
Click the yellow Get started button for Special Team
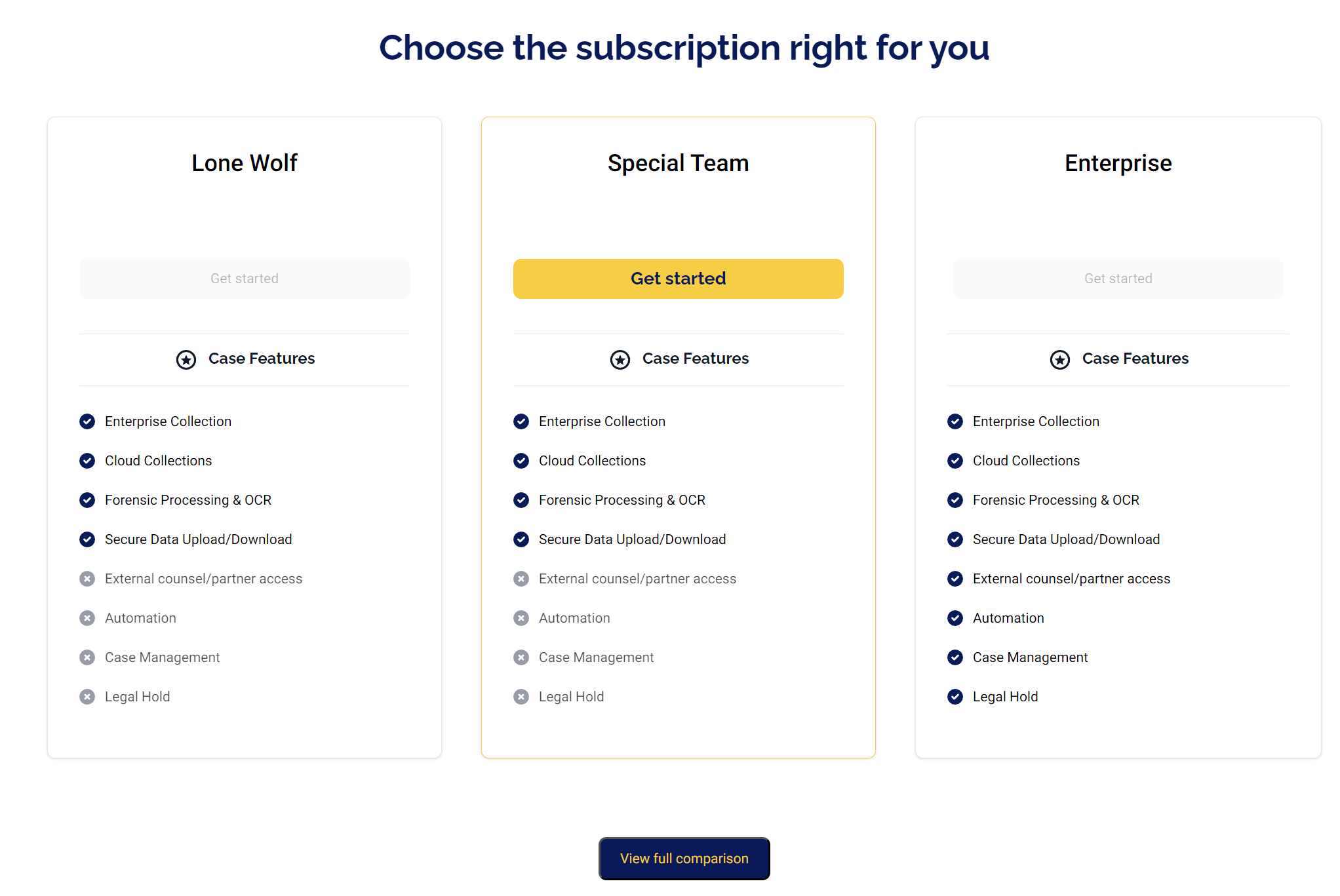coord(678,279)
